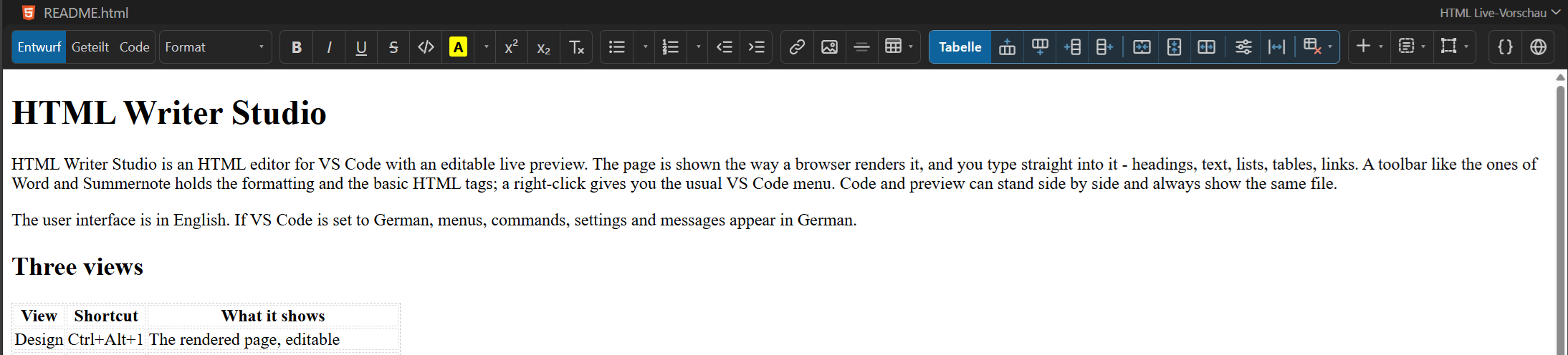This screenshot has width=1568, height=355.
Task: Click the curly braces icon
Action: pyautogui.click(x=1505, y=47)
